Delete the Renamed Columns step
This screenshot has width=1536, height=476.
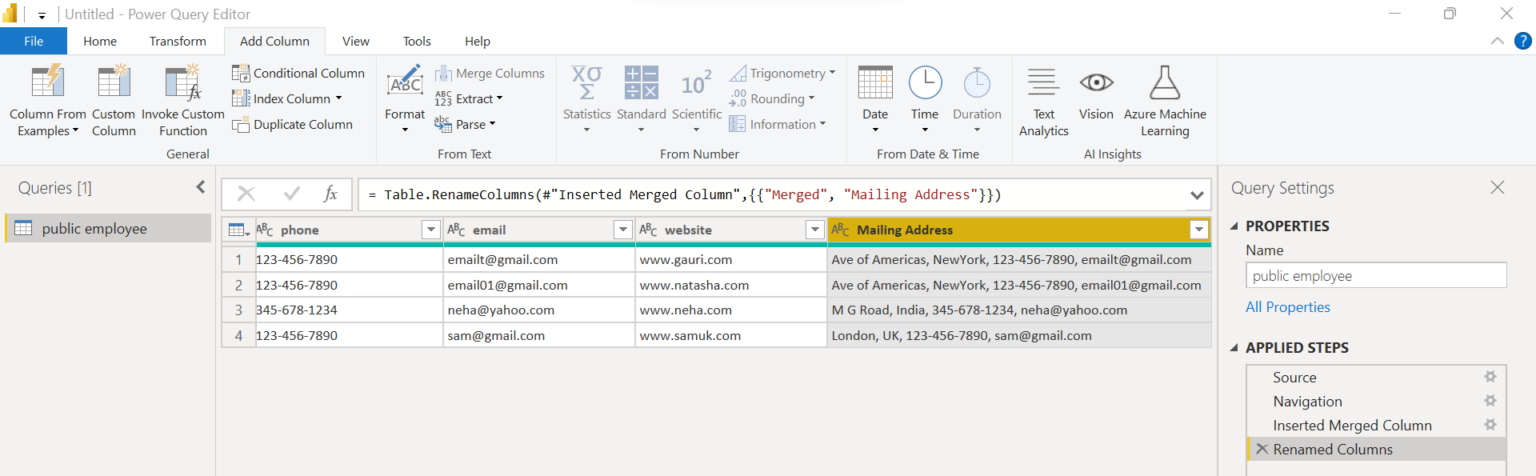click(1261, 449)
